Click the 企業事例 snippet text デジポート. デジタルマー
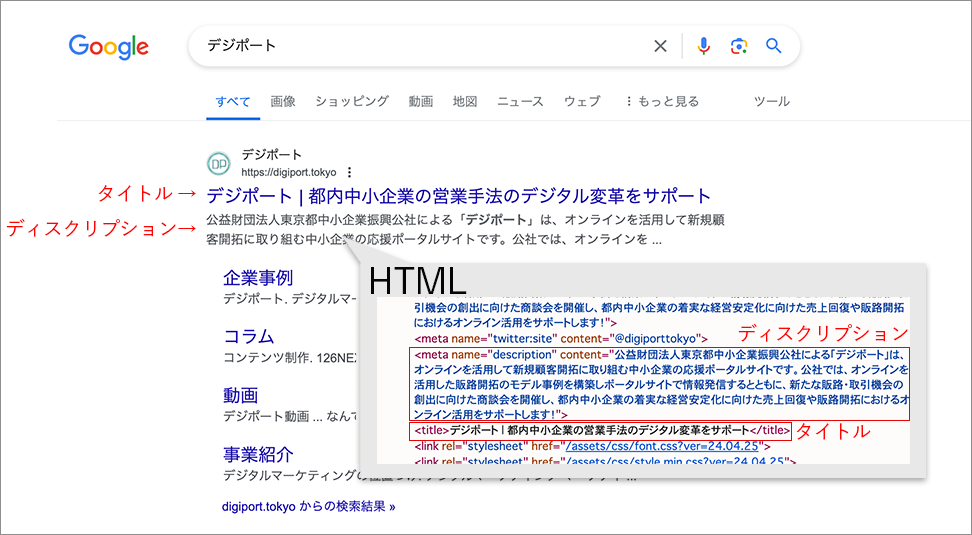972x535 pixels. (x=291, y=299)
